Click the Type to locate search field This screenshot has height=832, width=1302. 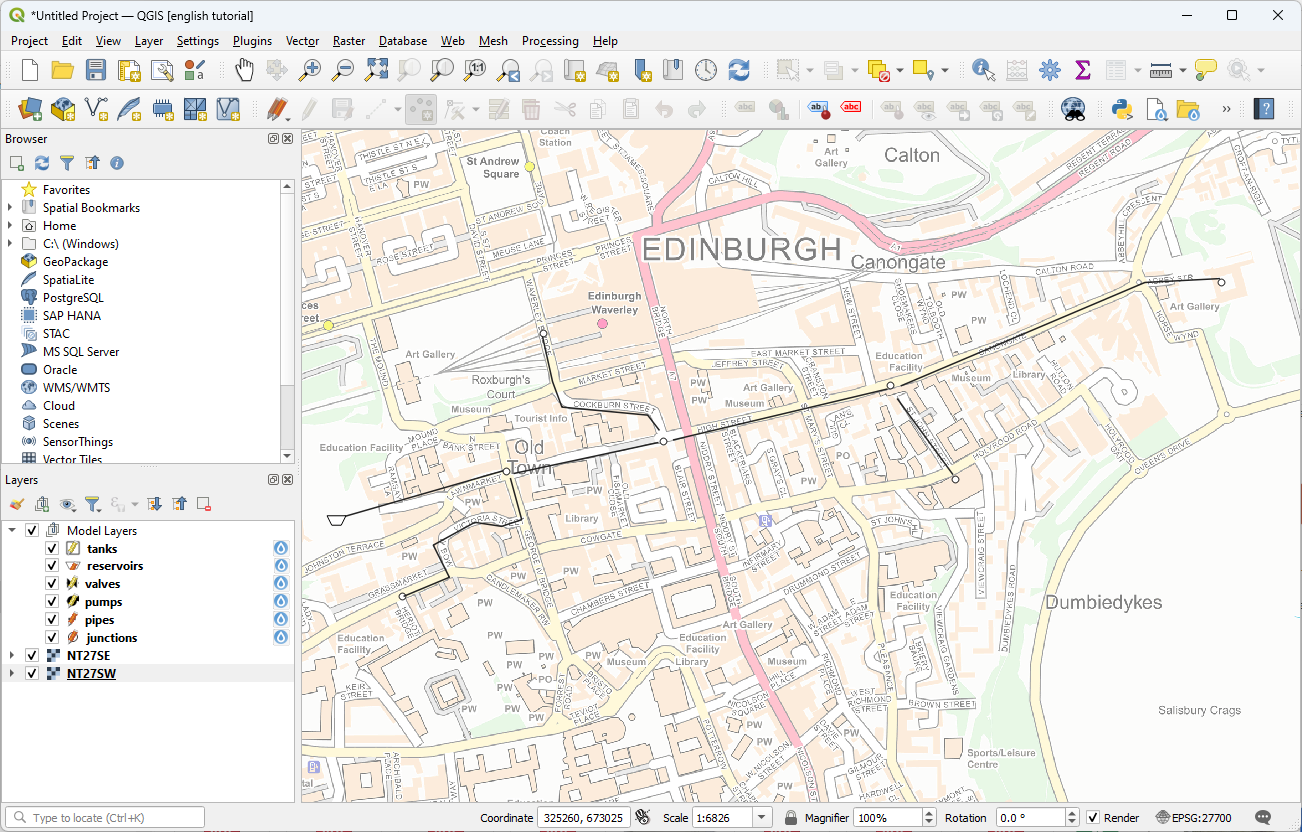pyautogui.click(x=110, y=818)
